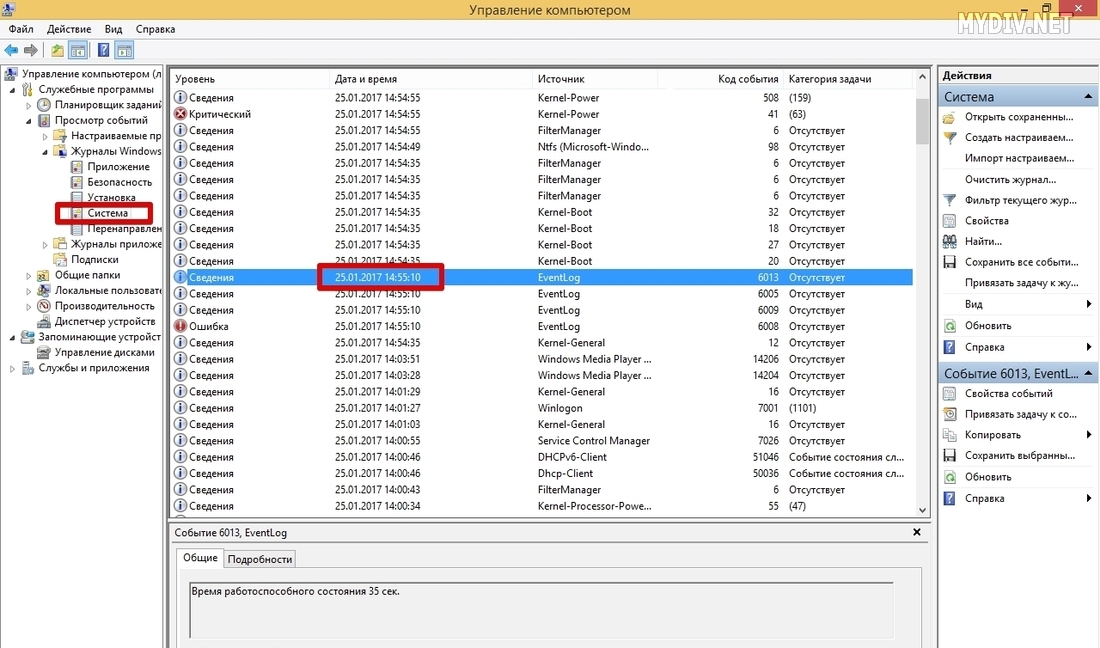Image resolution: width=1100 pixels, height=648 pixels.
Task: Select the Приложение log in the tree
Action: (118, 167)
